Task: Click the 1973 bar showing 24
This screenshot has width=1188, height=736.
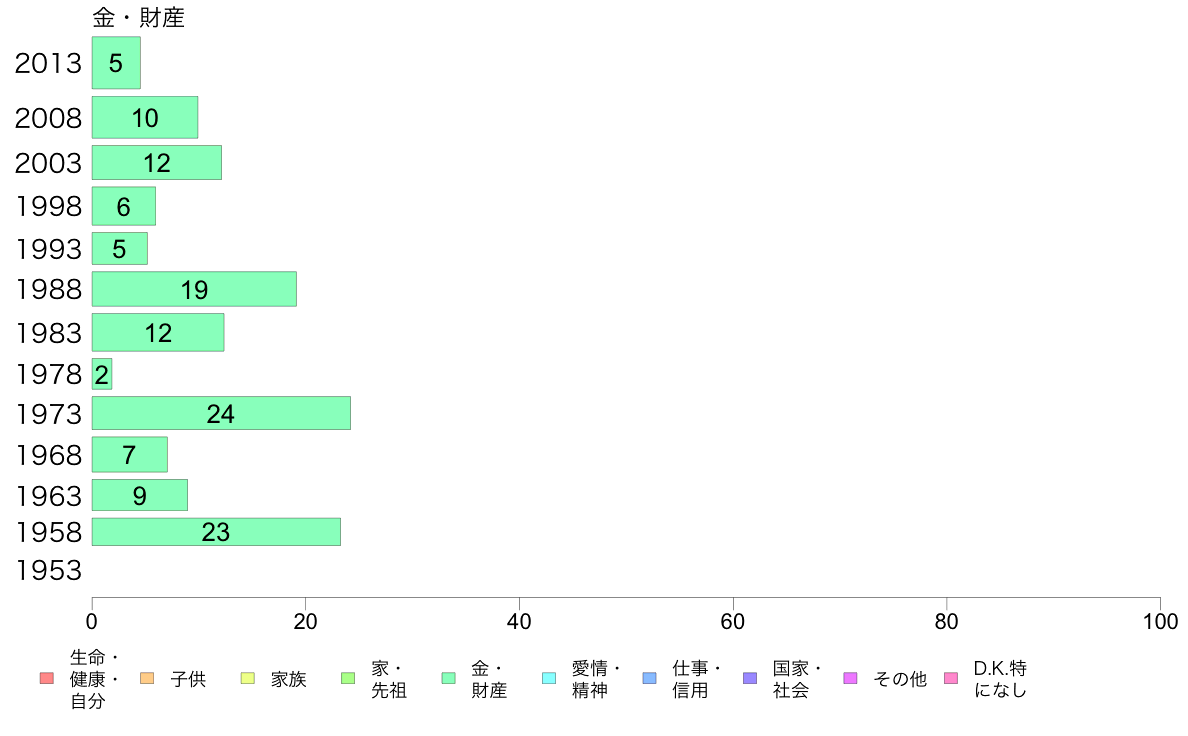Action: tap(221, 413)
